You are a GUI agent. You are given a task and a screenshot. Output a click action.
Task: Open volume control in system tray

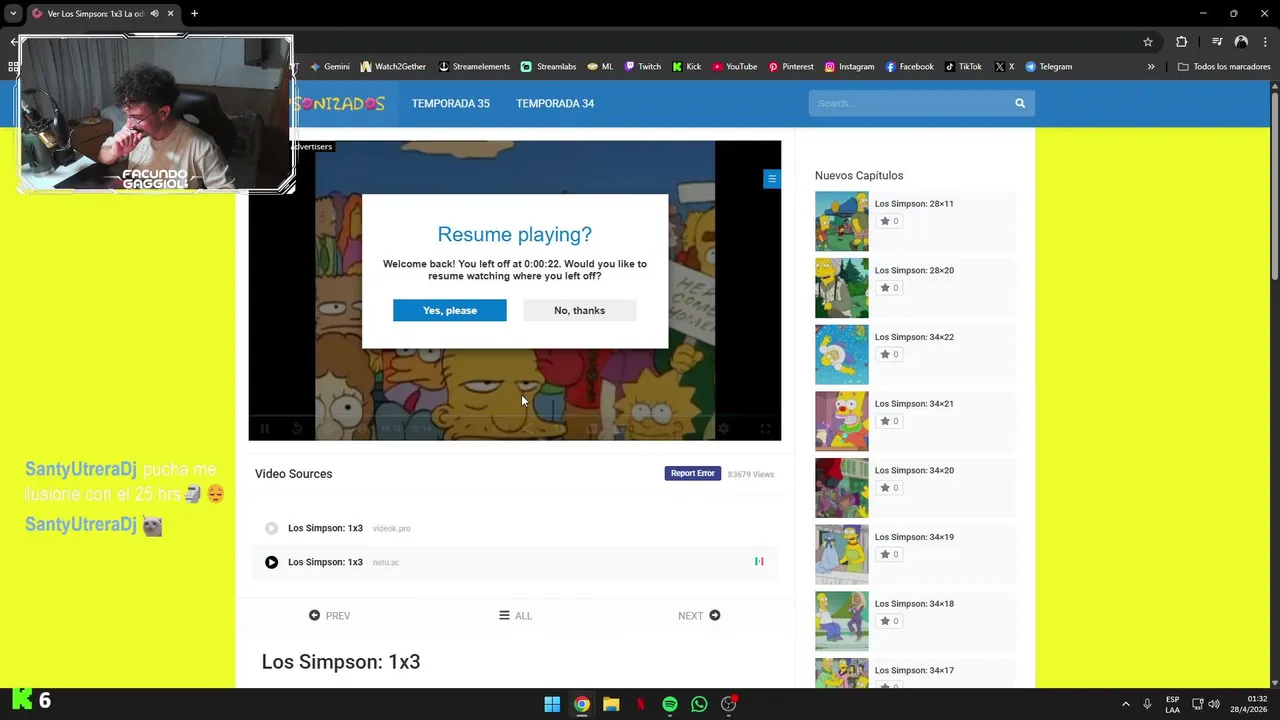[1216, 704]
